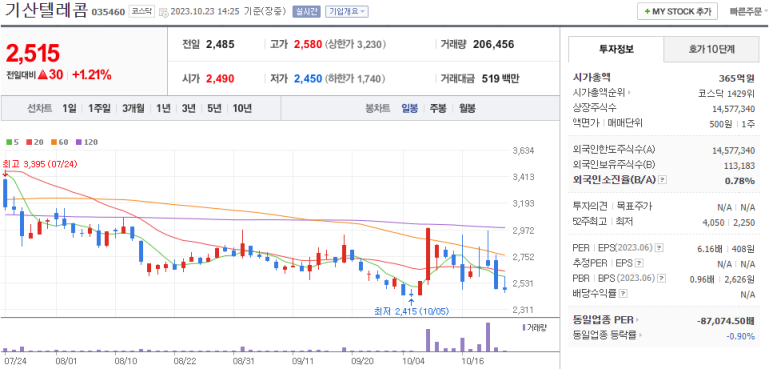Viewport: 773px width, 369px height.
Task: Click help icon next to 추정PER EPS
Action: (639, 263)
